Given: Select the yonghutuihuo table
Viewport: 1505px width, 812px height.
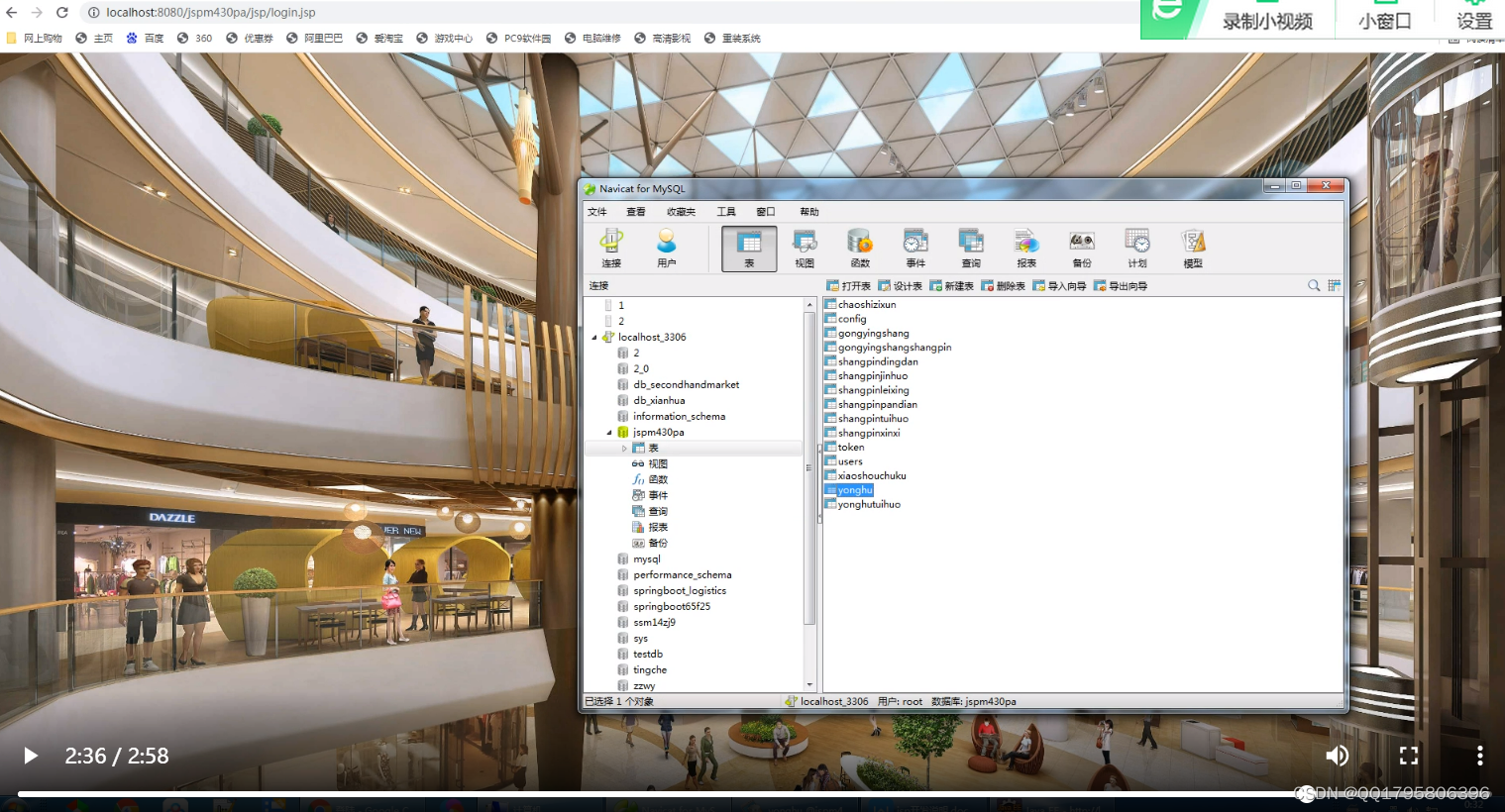Looking at the screenshot, I should 869,505.
